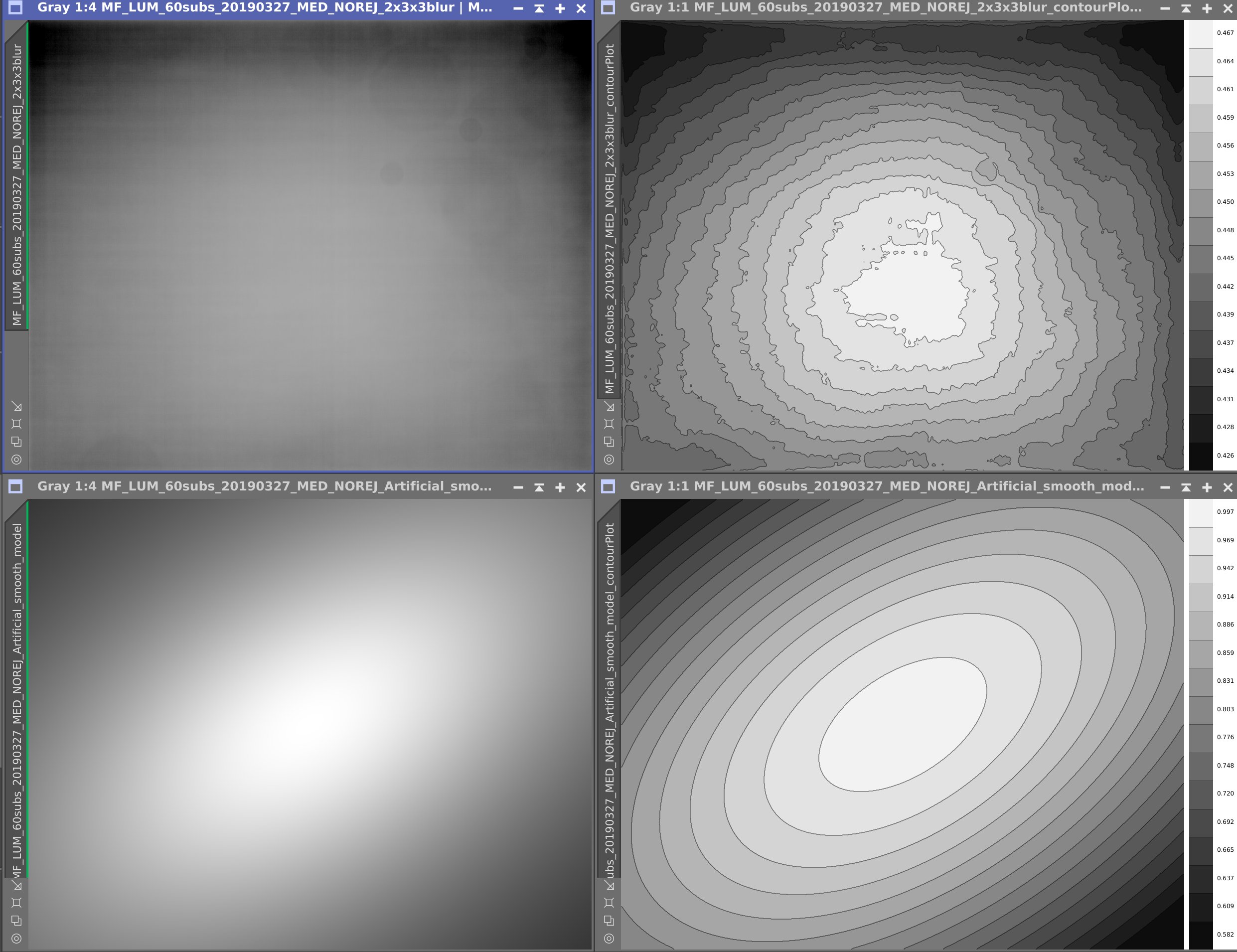The width and height of the screenshot is (1237, 952).
Task: Open window menu icon of 2x3x3blur title bar
Action: click(15, 8)
